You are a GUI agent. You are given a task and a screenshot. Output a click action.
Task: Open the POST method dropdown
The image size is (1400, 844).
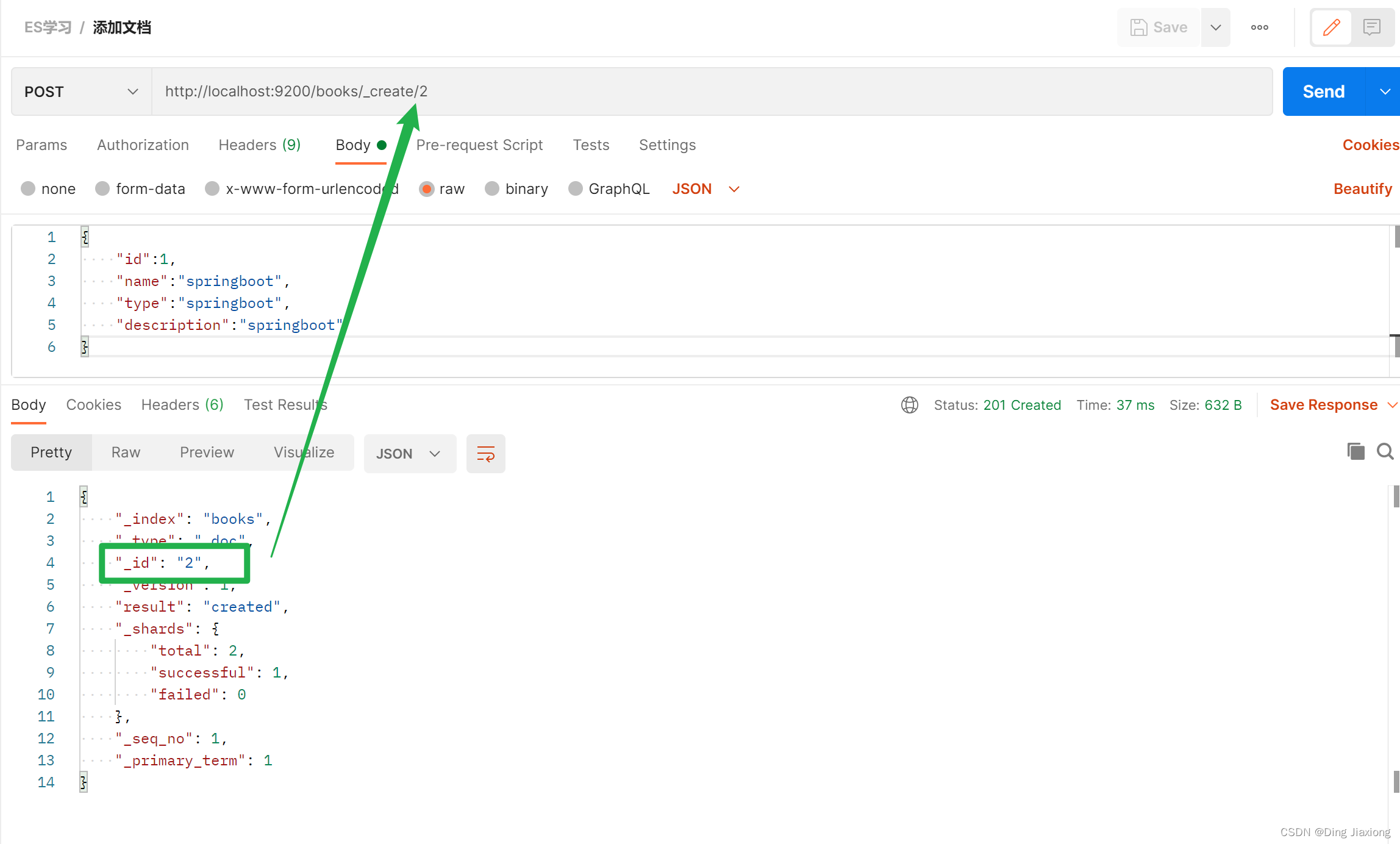pyautogui.click(x=81, y=91)
